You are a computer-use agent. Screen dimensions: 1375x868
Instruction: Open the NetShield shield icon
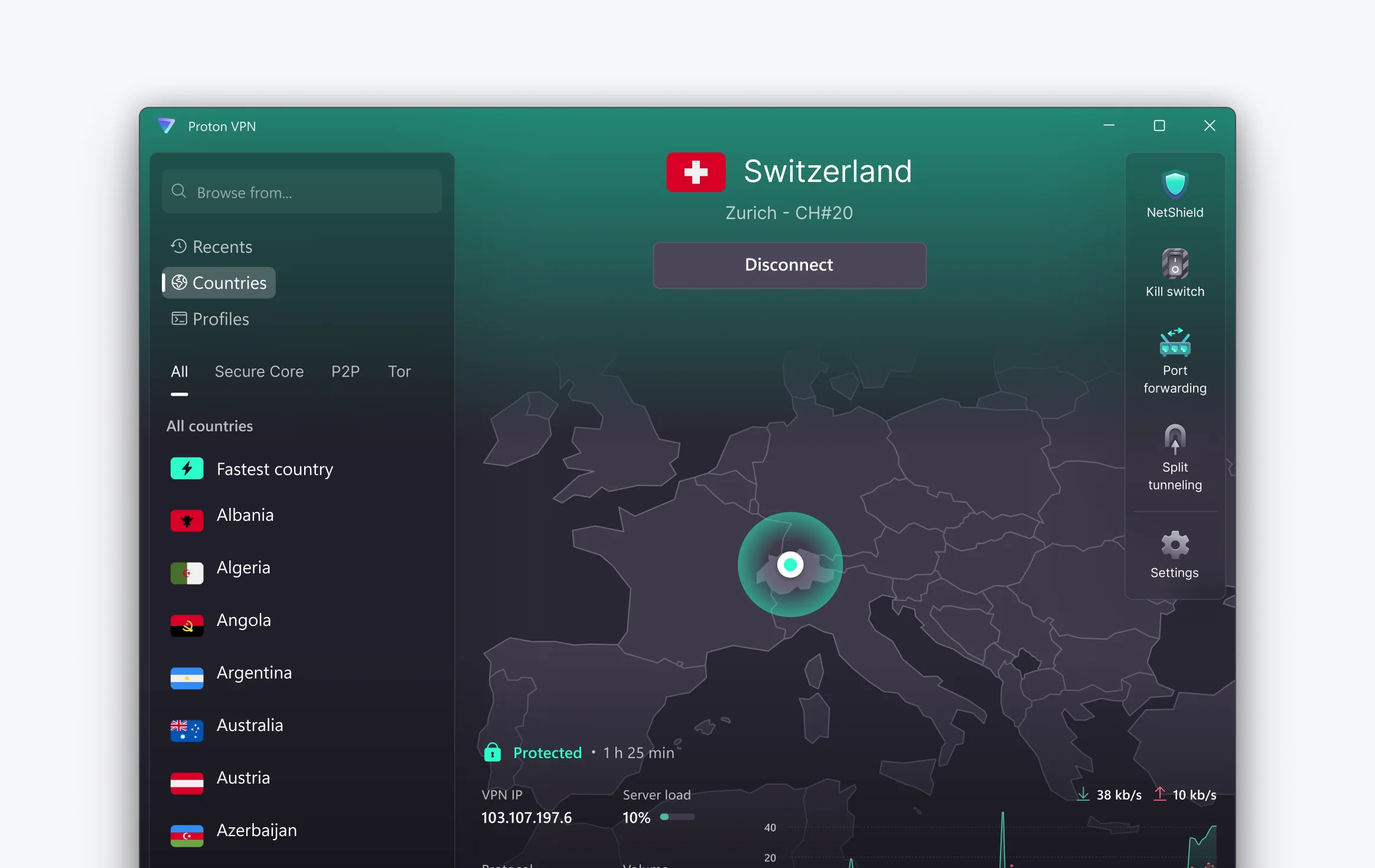1175,184
